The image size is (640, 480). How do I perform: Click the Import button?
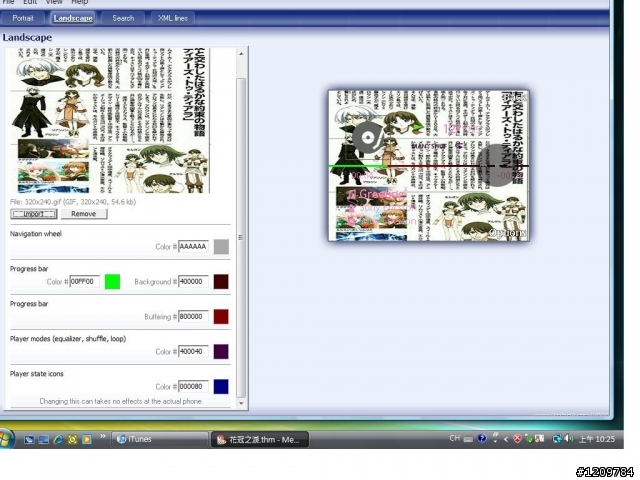pyautogui.click(x=34, y=214)
